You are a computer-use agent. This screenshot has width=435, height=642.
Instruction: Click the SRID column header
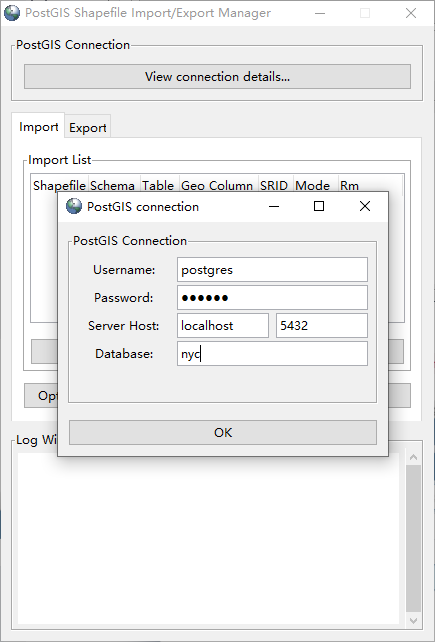[x=274, y=185]
